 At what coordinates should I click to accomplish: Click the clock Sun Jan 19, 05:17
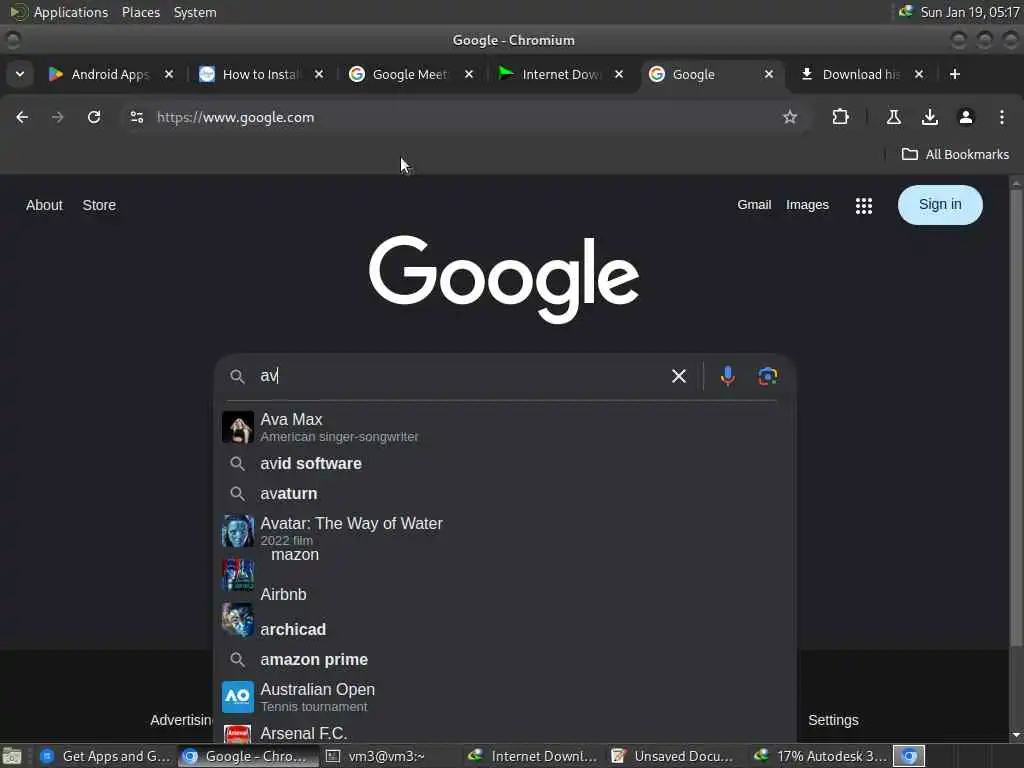click(x=970, y=12)
